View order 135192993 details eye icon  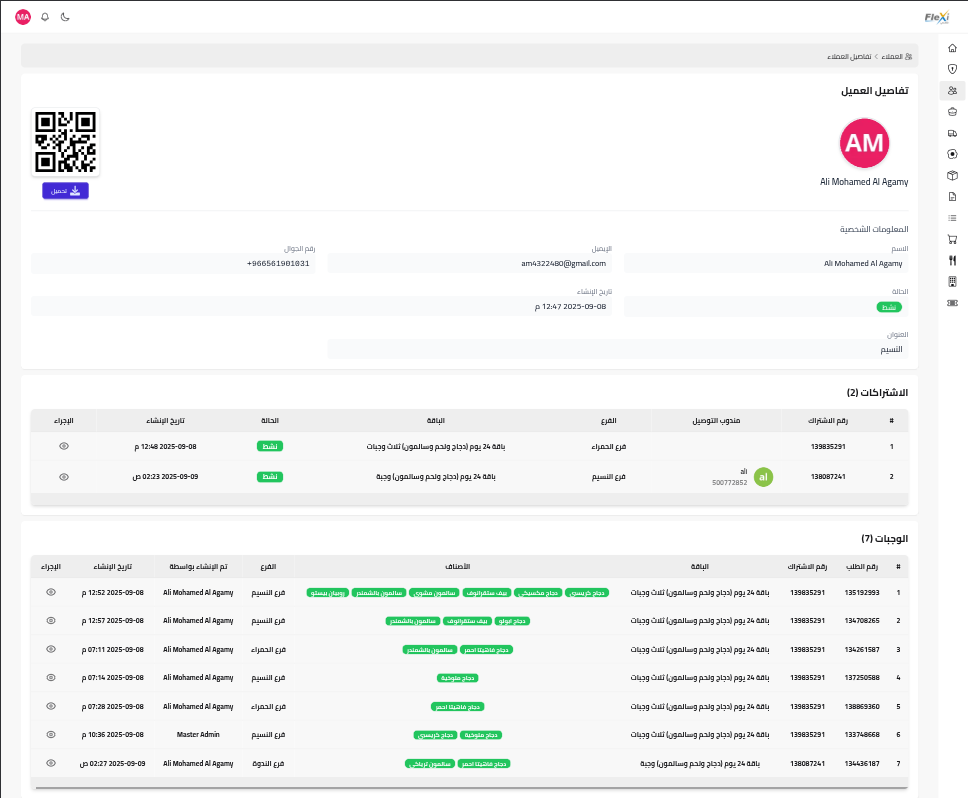(51, 592)
